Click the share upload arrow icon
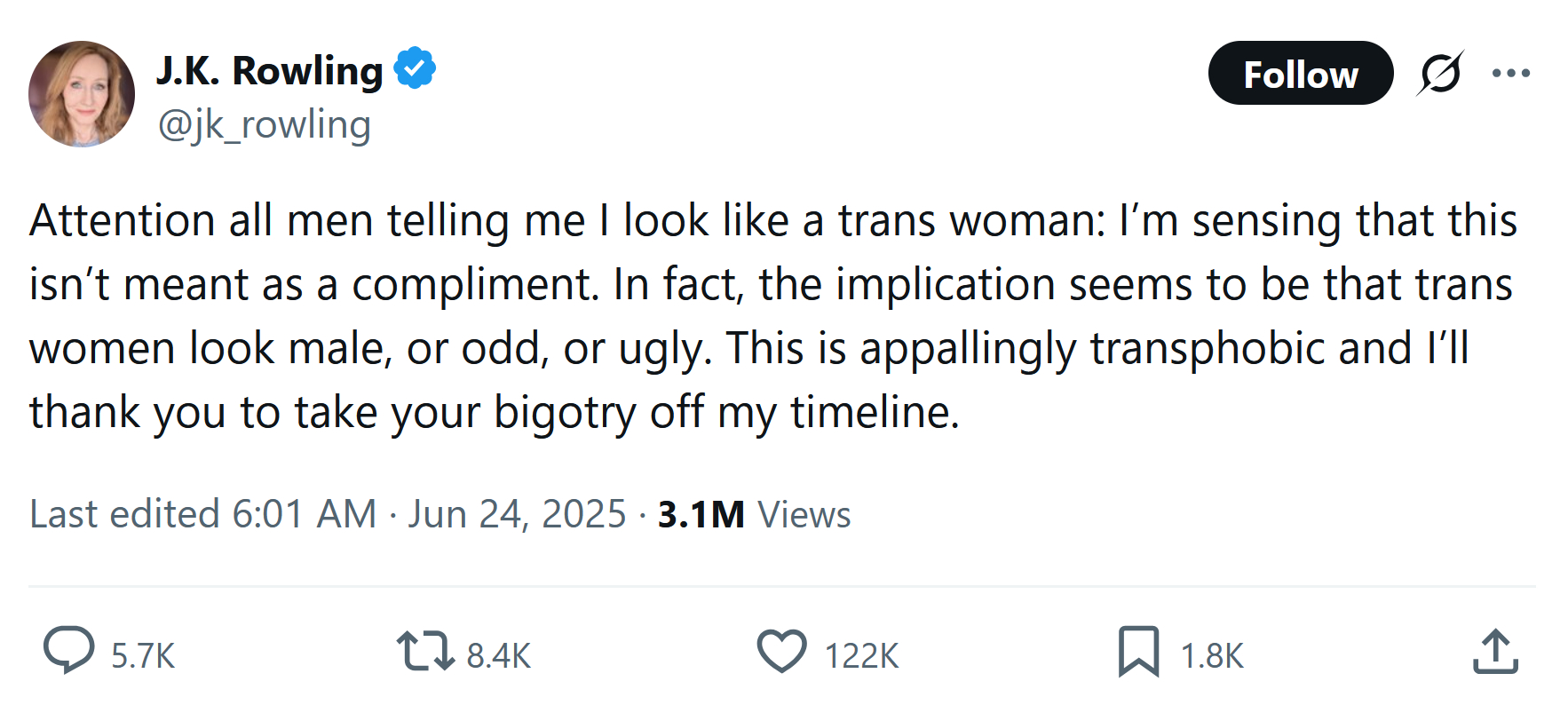The width and height of the screenshot is (1568, 721). [x=1495, y=651]
